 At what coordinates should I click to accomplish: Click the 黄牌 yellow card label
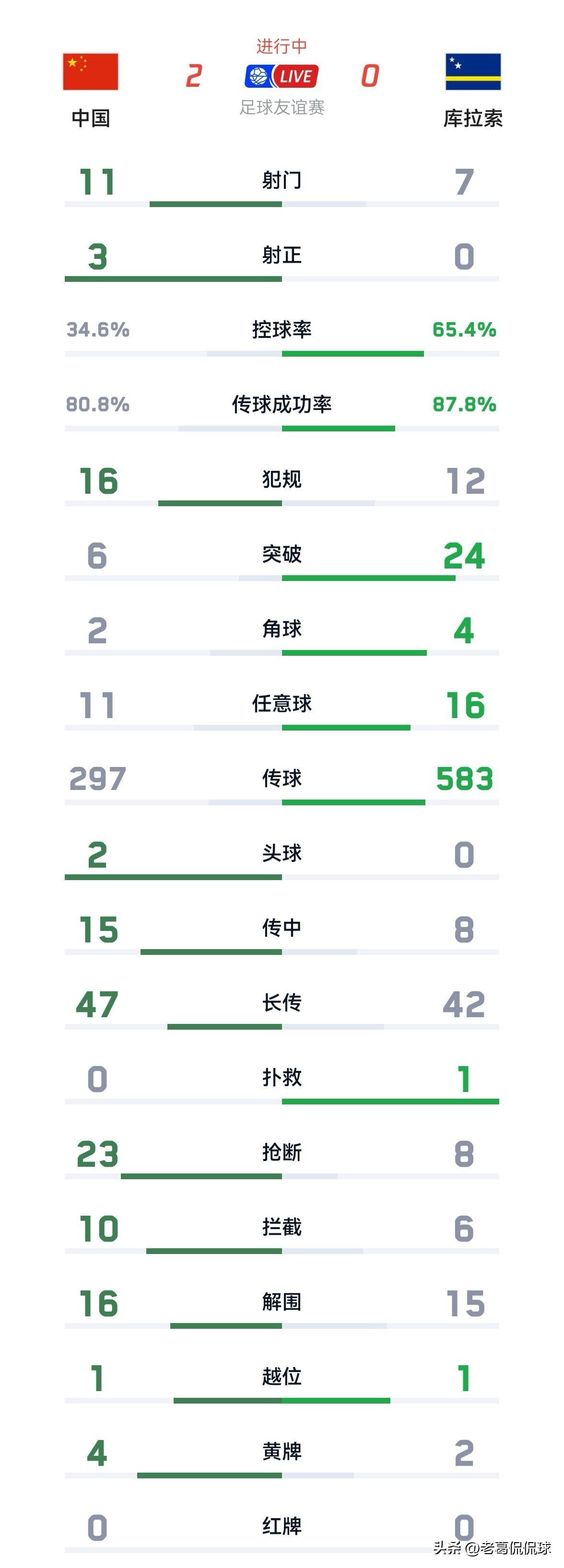[282, 1452]
